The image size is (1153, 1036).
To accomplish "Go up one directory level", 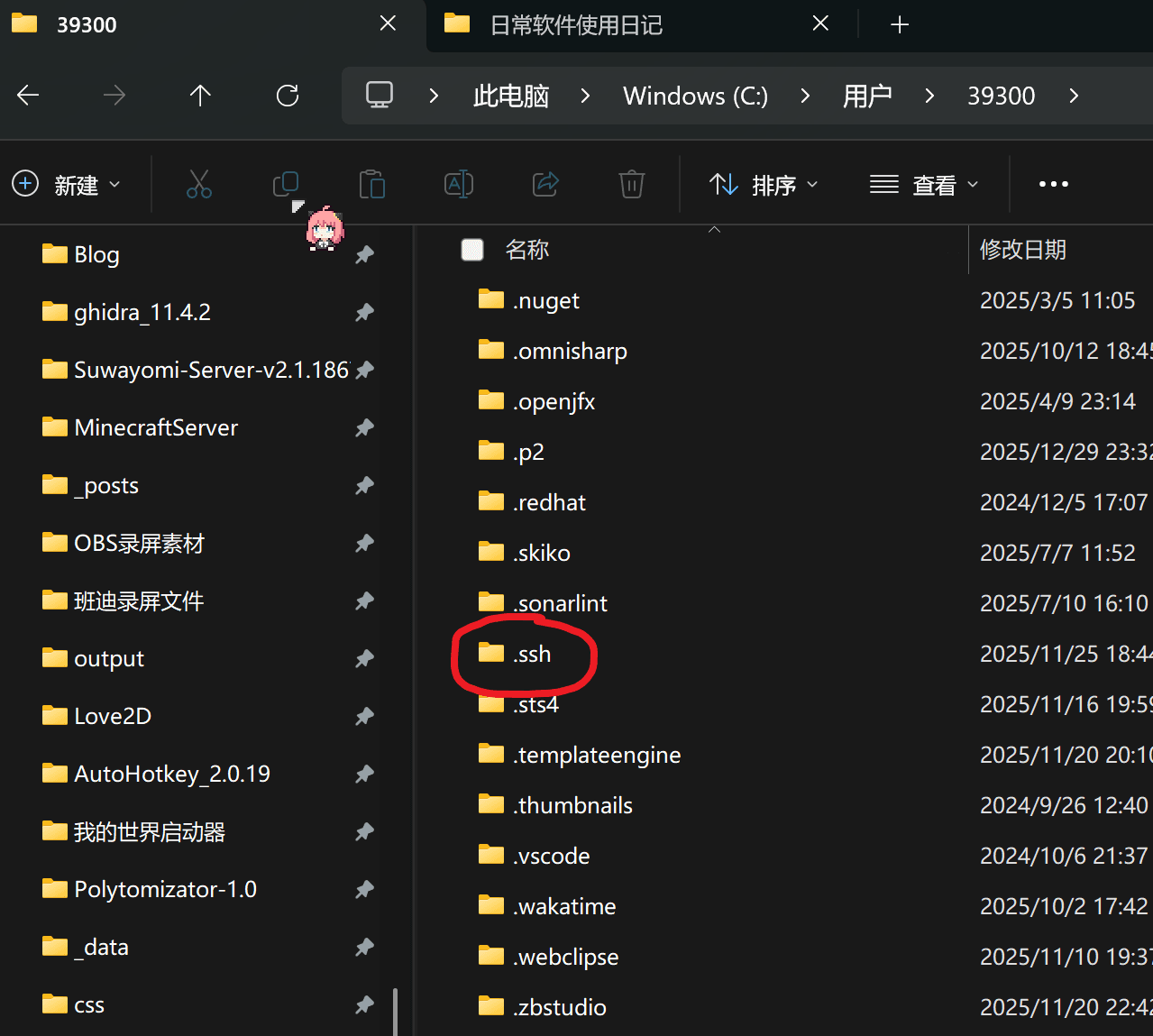I will coord(200,96).
